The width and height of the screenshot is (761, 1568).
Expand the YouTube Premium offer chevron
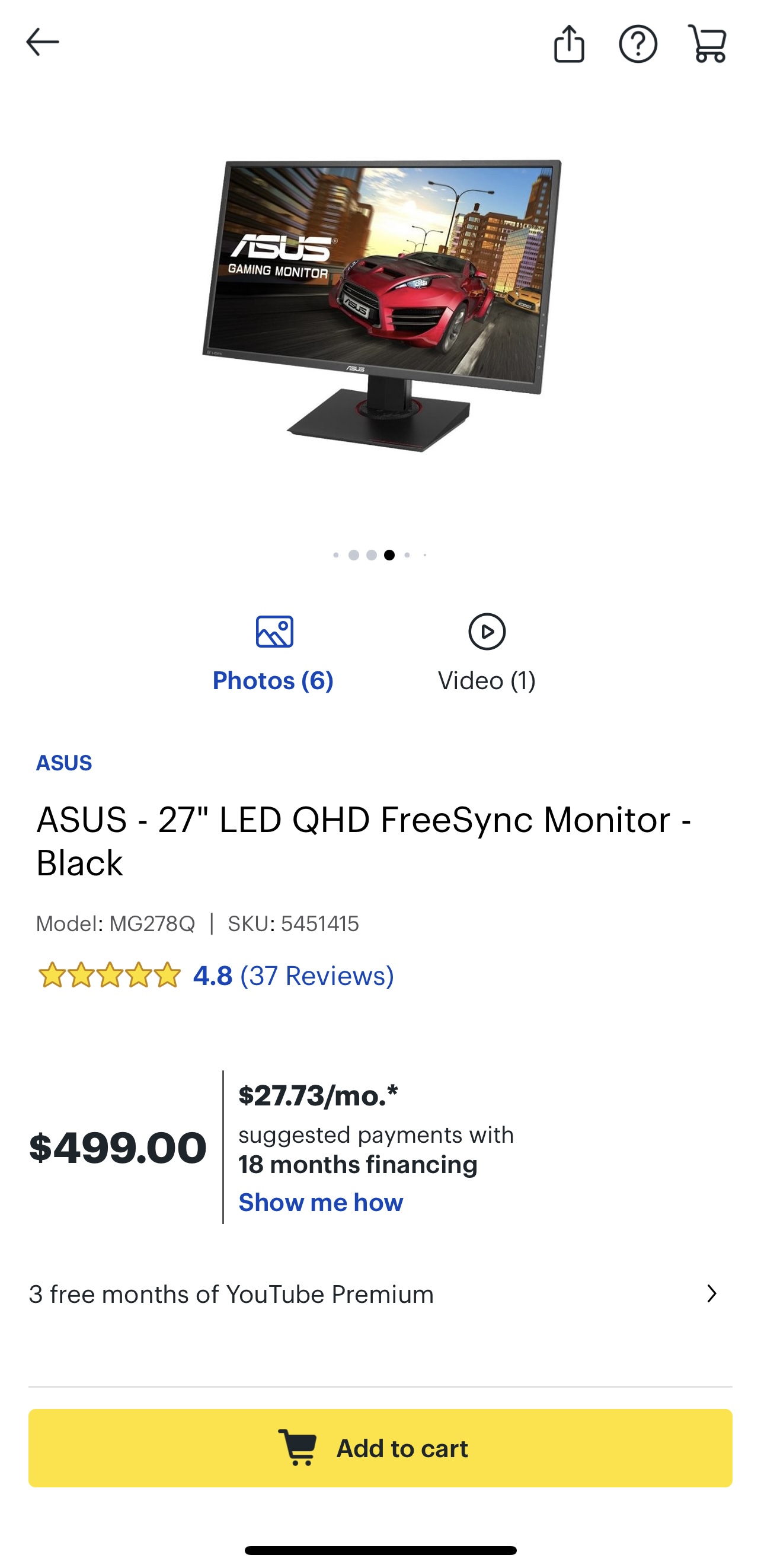(711, 1293)
